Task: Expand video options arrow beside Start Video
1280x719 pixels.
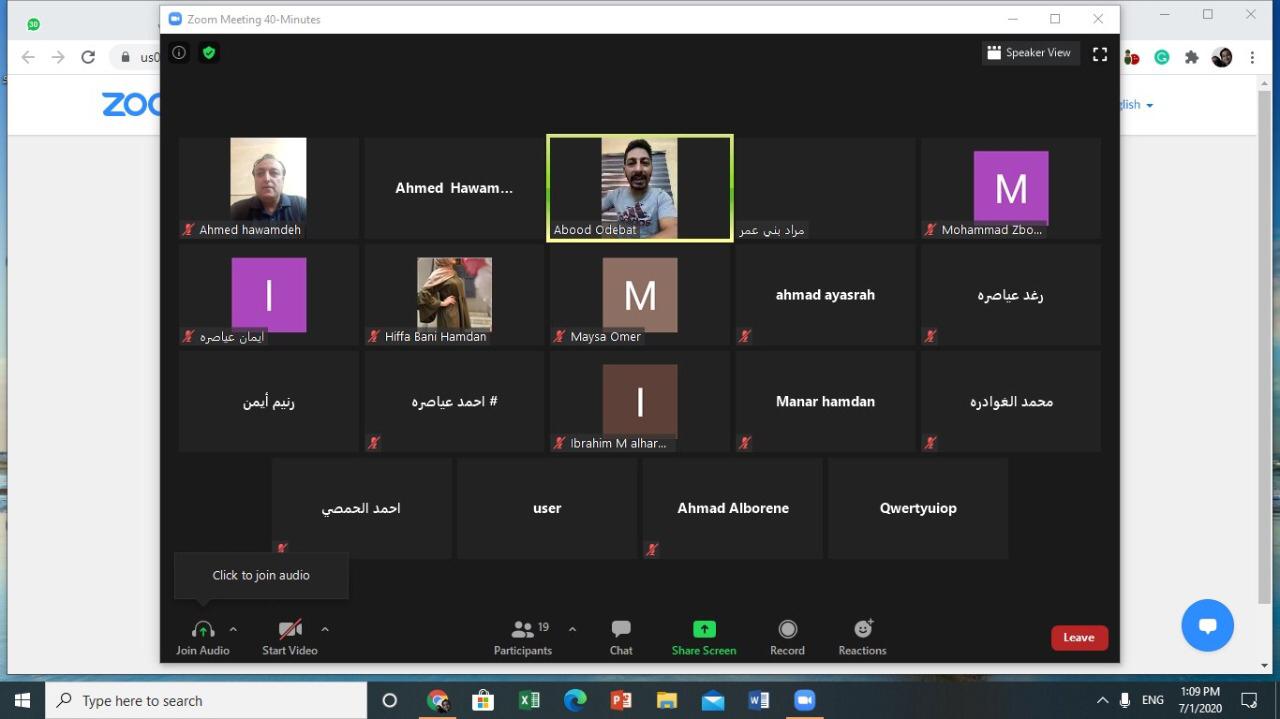Action: (325, 629)
